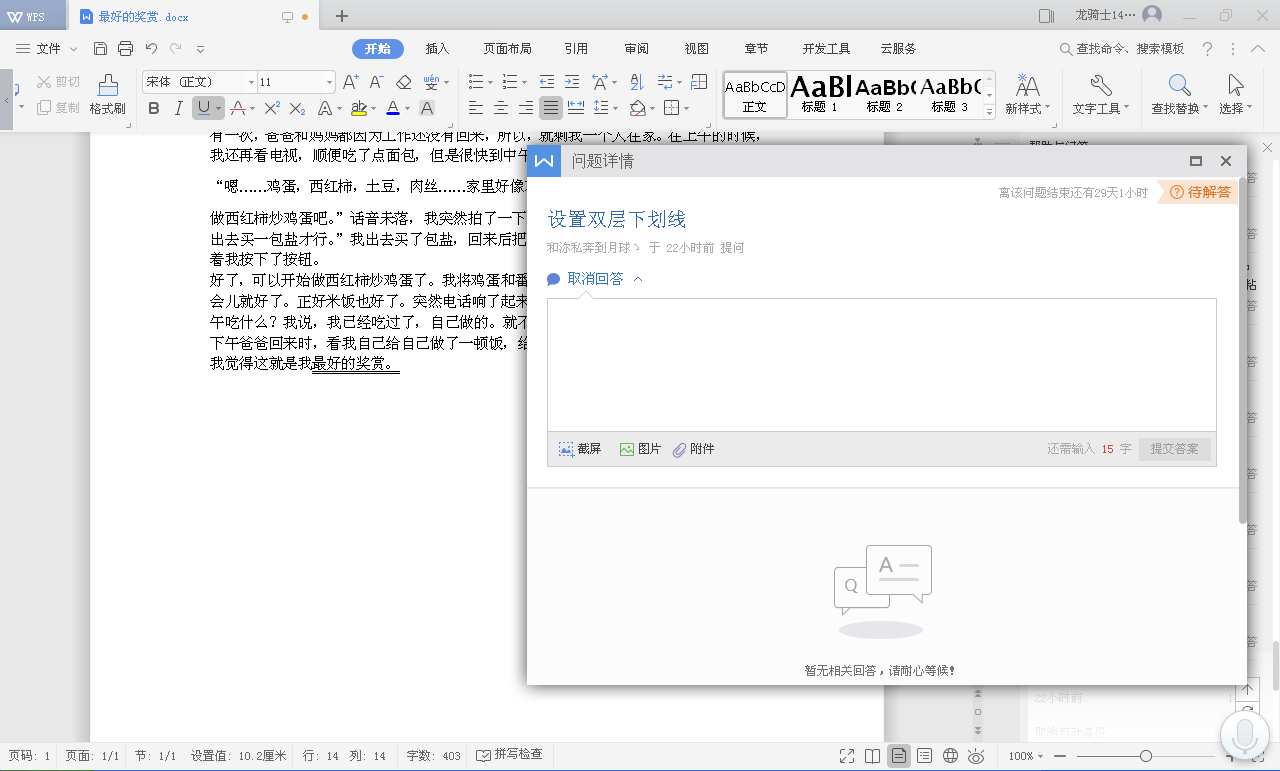Click the distributed alignment icon
This screenshot has width=1280, height=771.
click(575, 108)
